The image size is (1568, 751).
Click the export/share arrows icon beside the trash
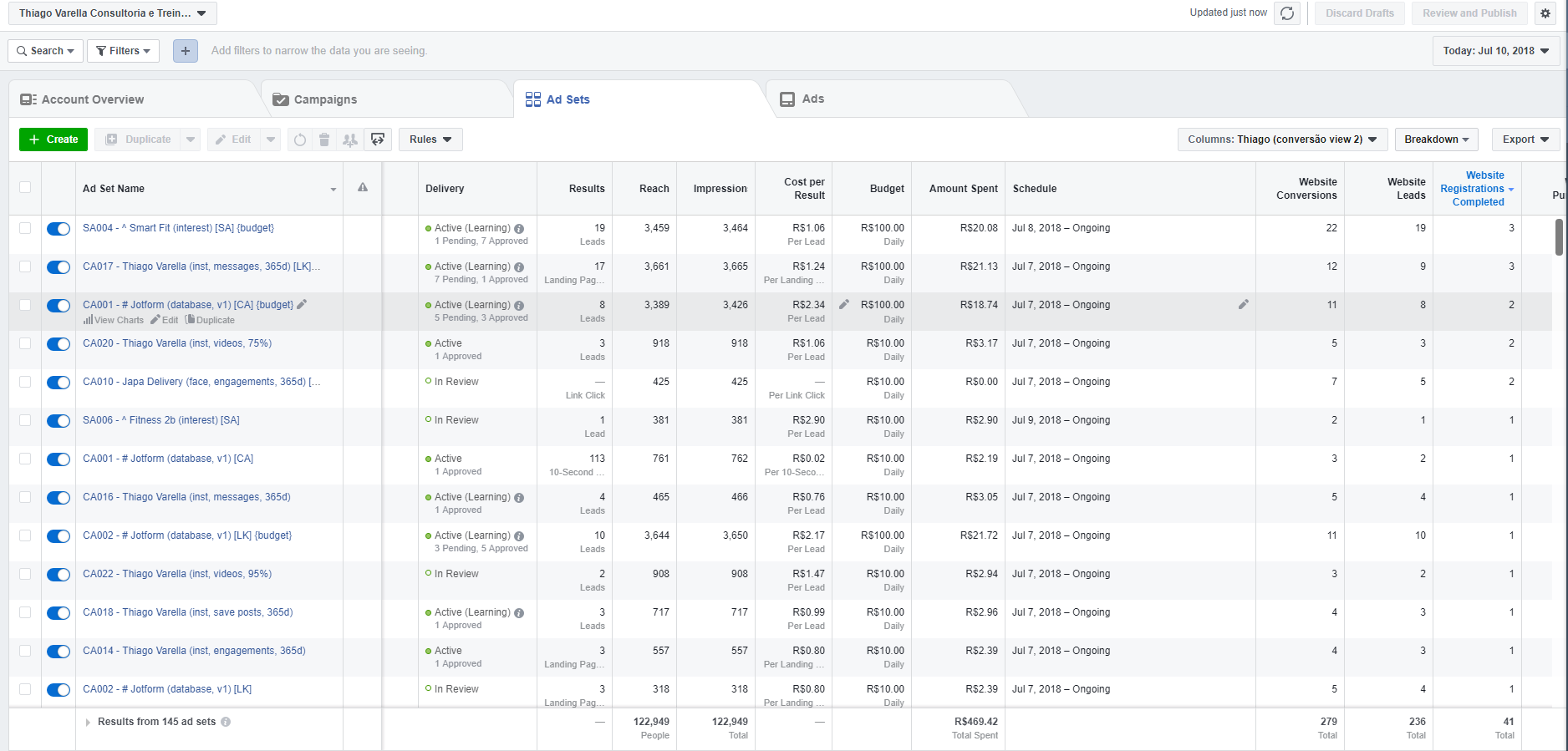pyautogui.click(x=378, y=140)
